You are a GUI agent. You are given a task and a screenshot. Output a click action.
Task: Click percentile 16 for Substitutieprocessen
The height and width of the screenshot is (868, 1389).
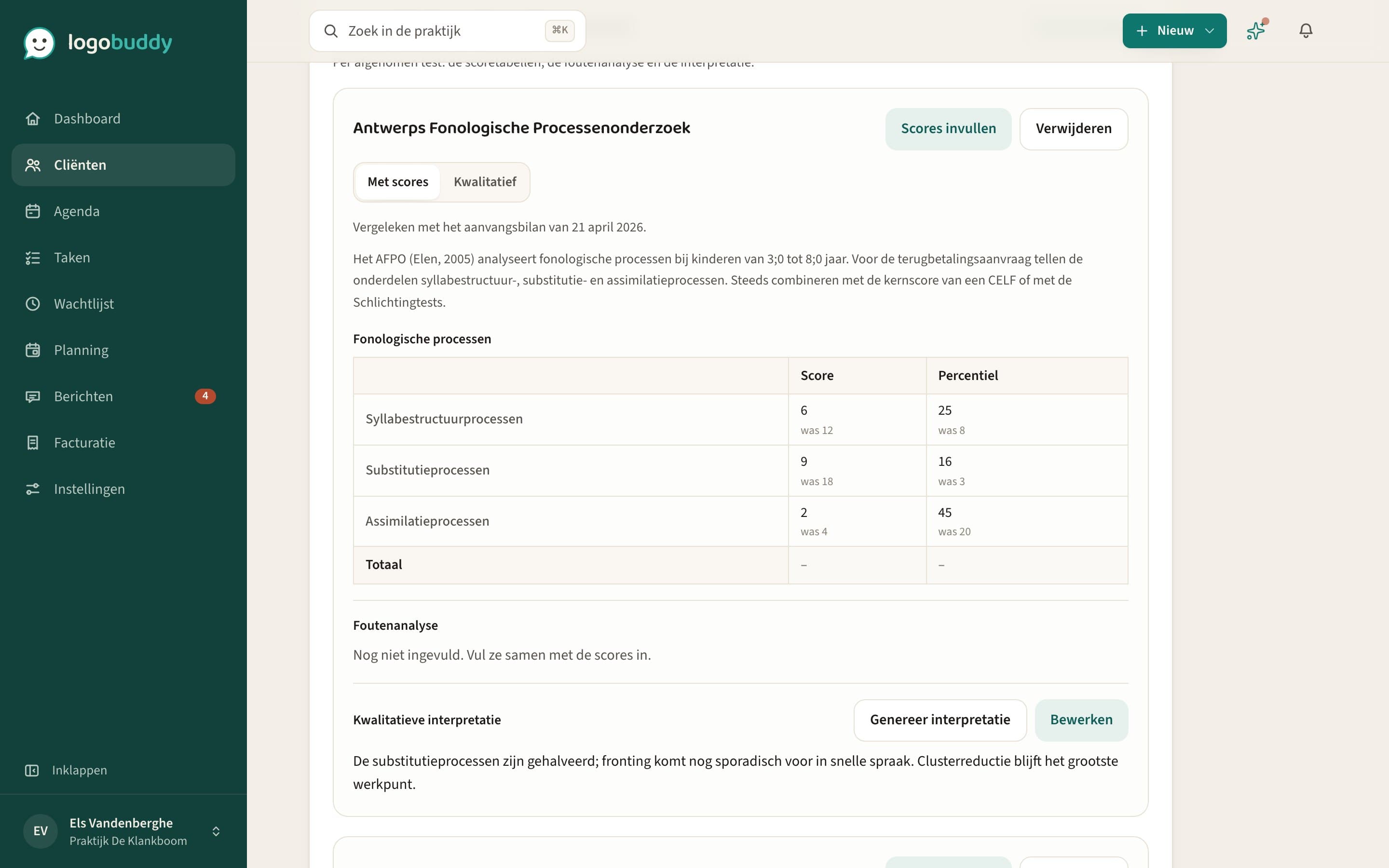945,461
